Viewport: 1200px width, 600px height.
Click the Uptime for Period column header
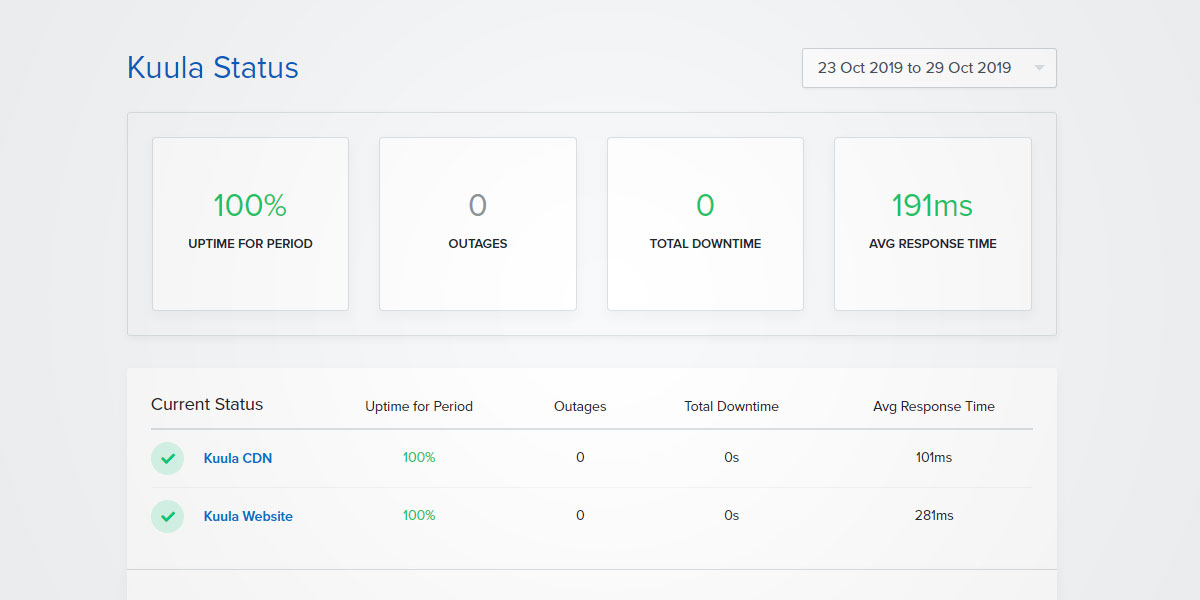[419, 406]
